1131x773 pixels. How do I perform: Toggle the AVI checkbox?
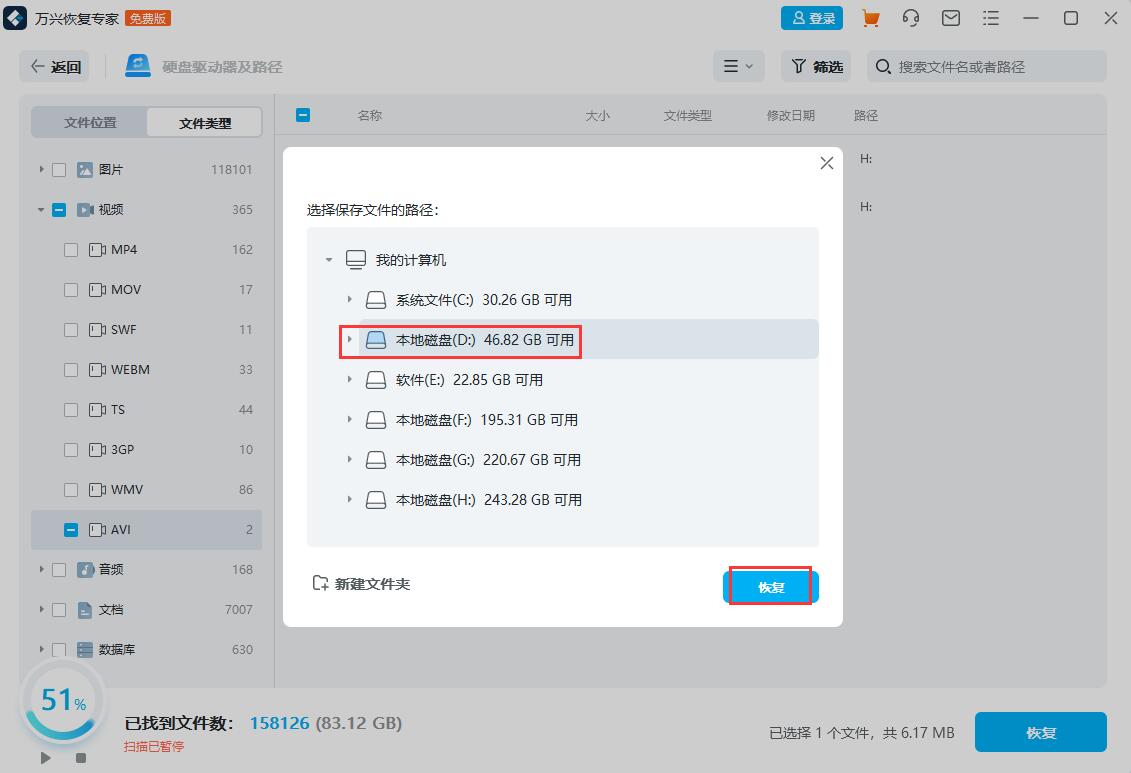[x=71, y=530]
